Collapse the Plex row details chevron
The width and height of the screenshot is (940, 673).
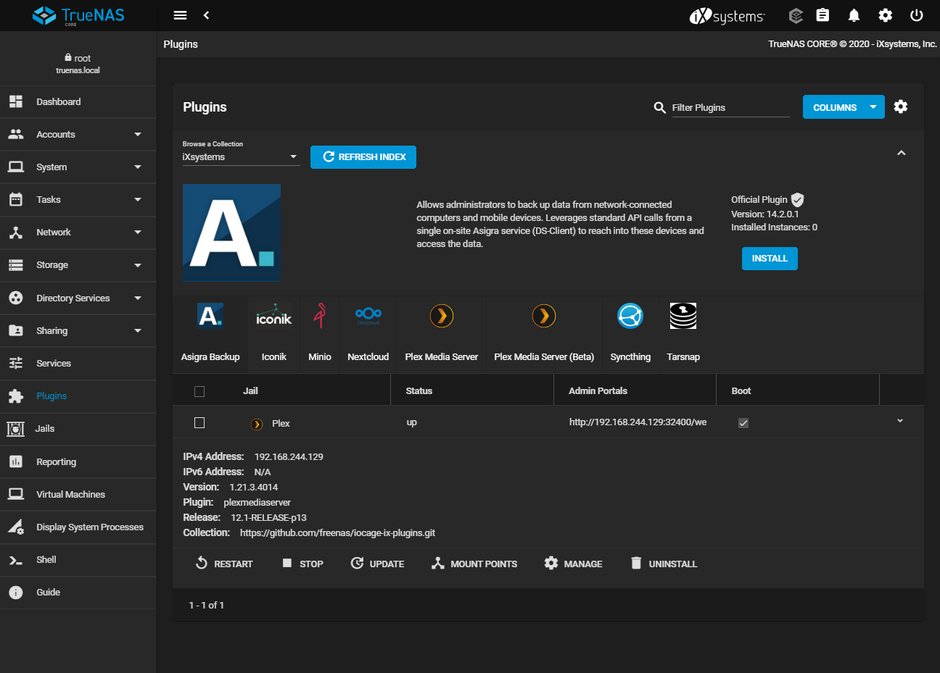(x=900, y=421)
